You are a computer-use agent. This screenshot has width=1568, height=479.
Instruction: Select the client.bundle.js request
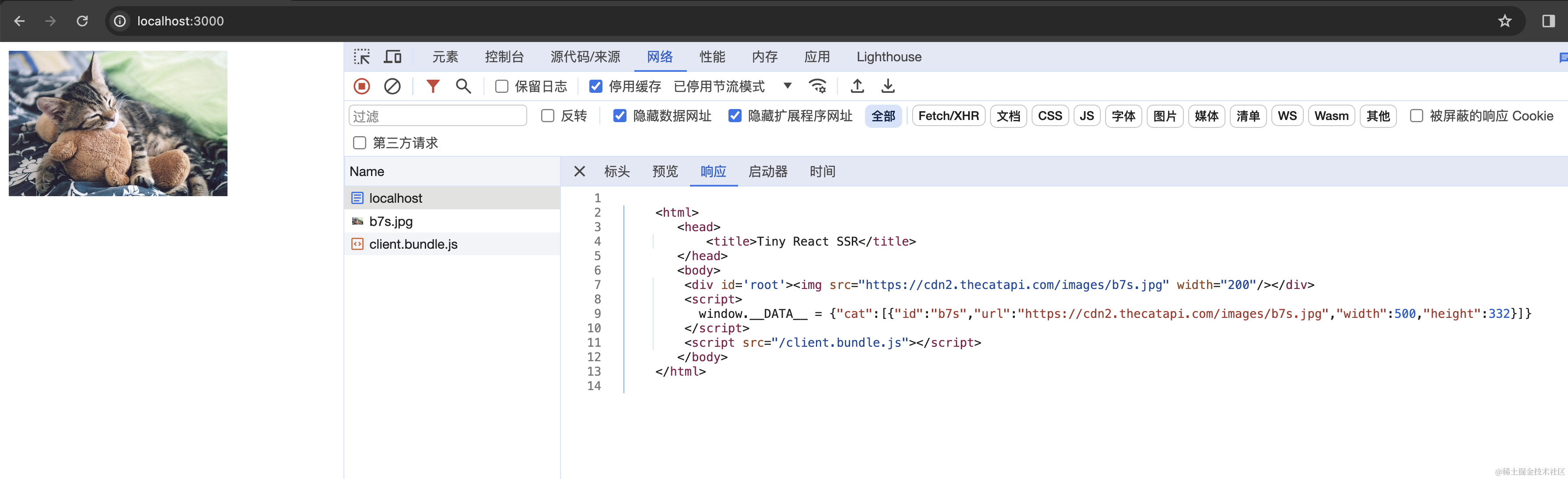point(413,244)
